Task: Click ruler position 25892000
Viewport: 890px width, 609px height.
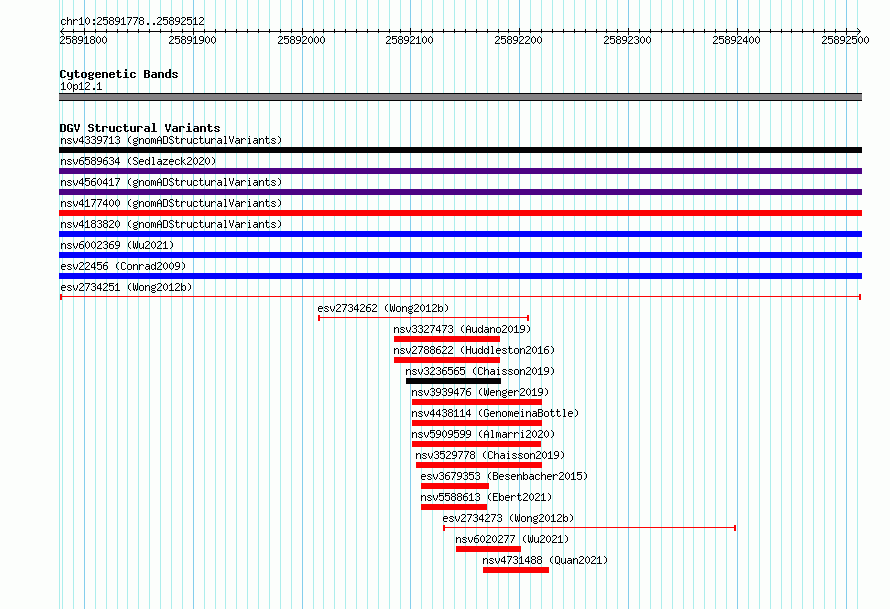Action: 301,40
